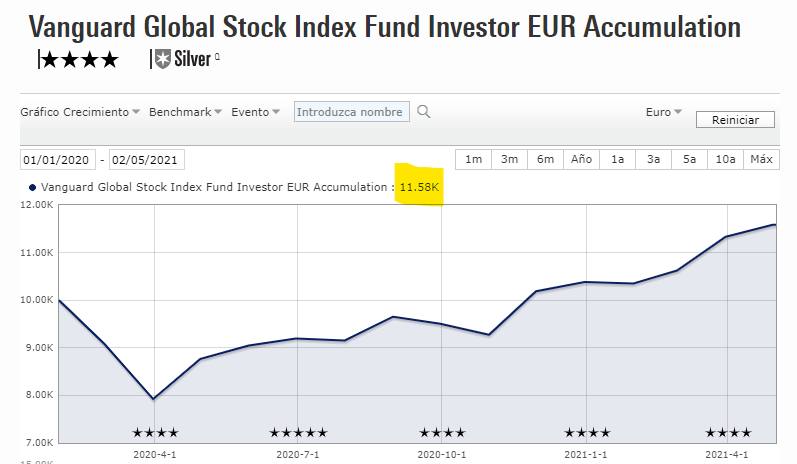Click the search magnifier icon
The image size is (797, 464).
tap(424, 112)
